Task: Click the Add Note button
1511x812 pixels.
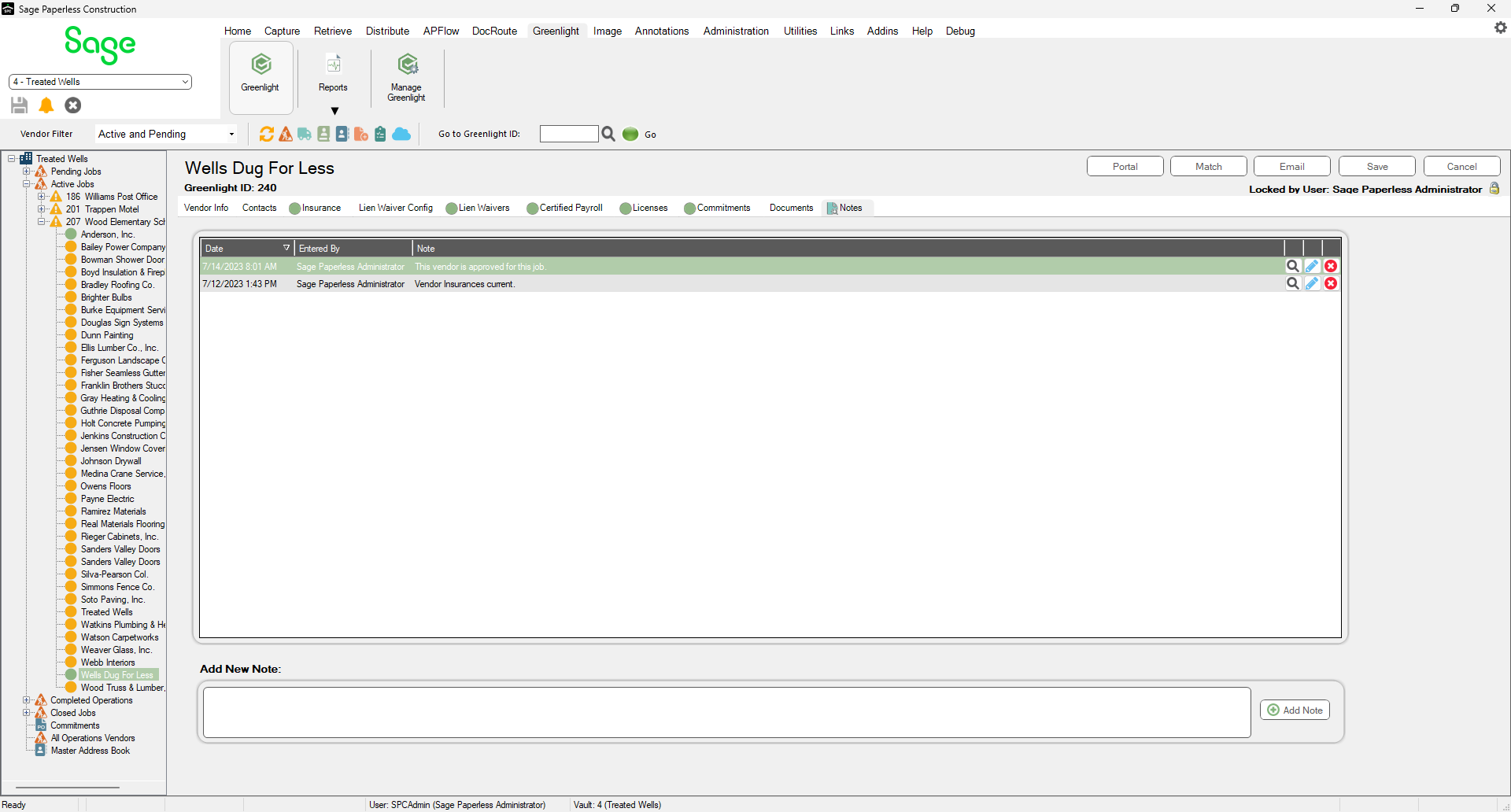Action: (1295, 710)
